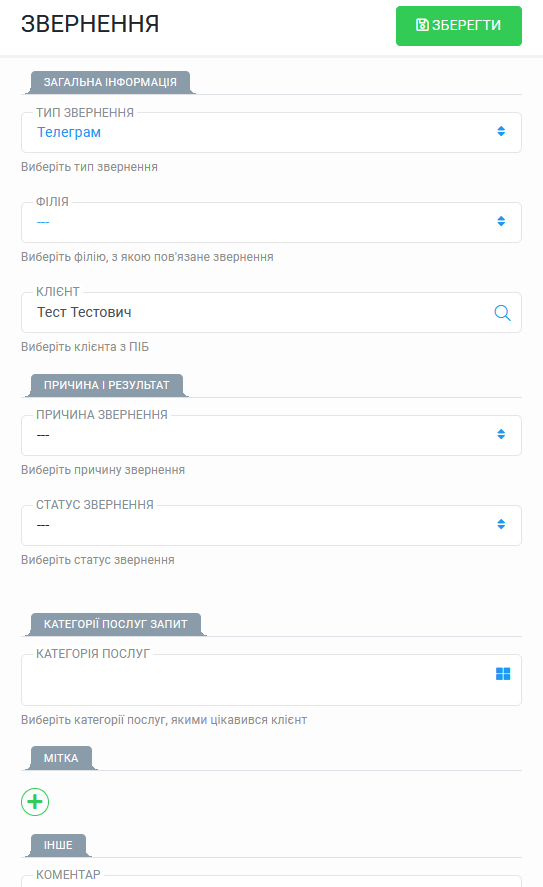Viewport: 543px width, 887px height.
Task: Expand the ФІЛІЯ dropdown arrows
Action: 501,221
